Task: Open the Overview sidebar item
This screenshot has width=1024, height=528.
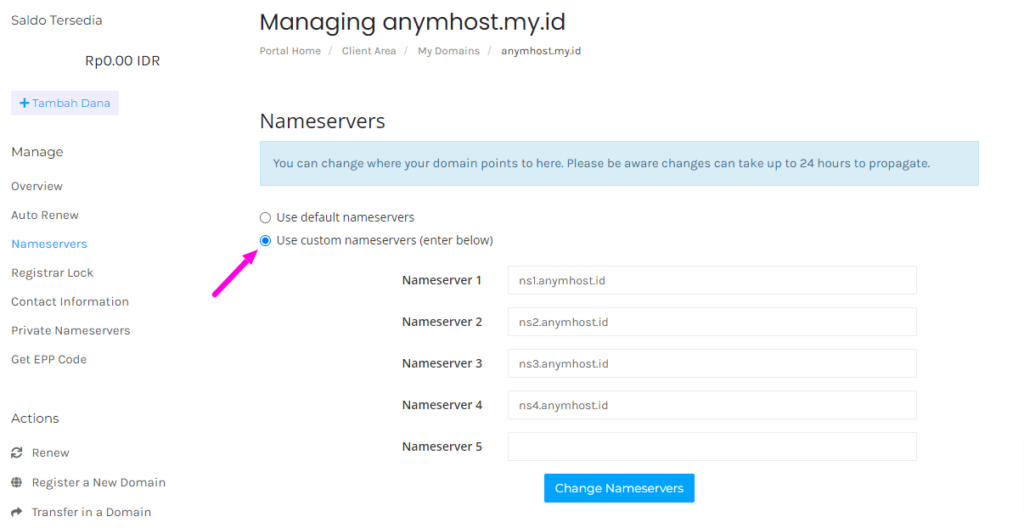Action: [x=37, y=186]
